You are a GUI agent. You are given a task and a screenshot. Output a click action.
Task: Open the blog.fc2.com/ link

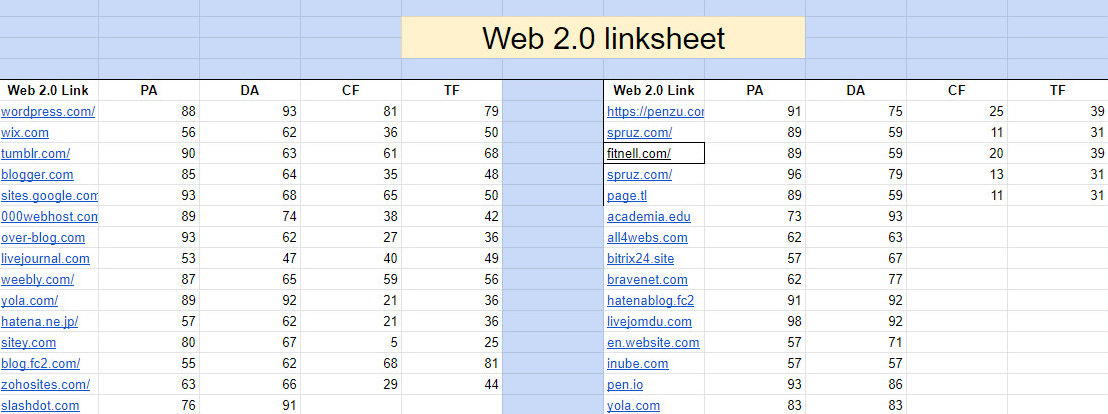[40, 363]
